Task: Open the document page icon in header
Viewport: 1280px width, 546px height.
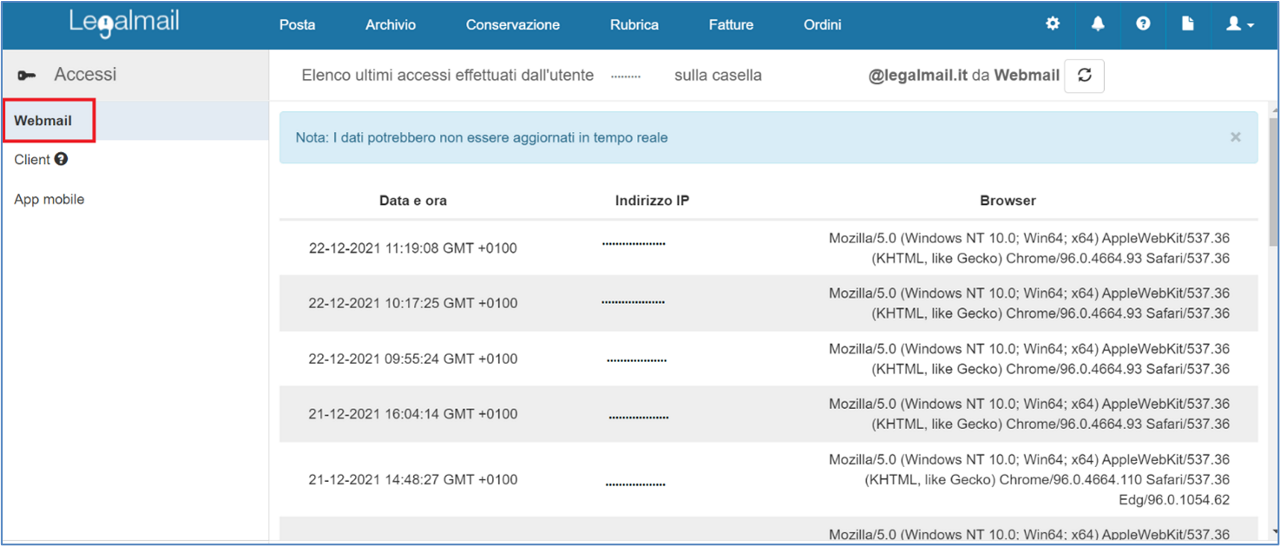Action: [x=1188, y=24]
